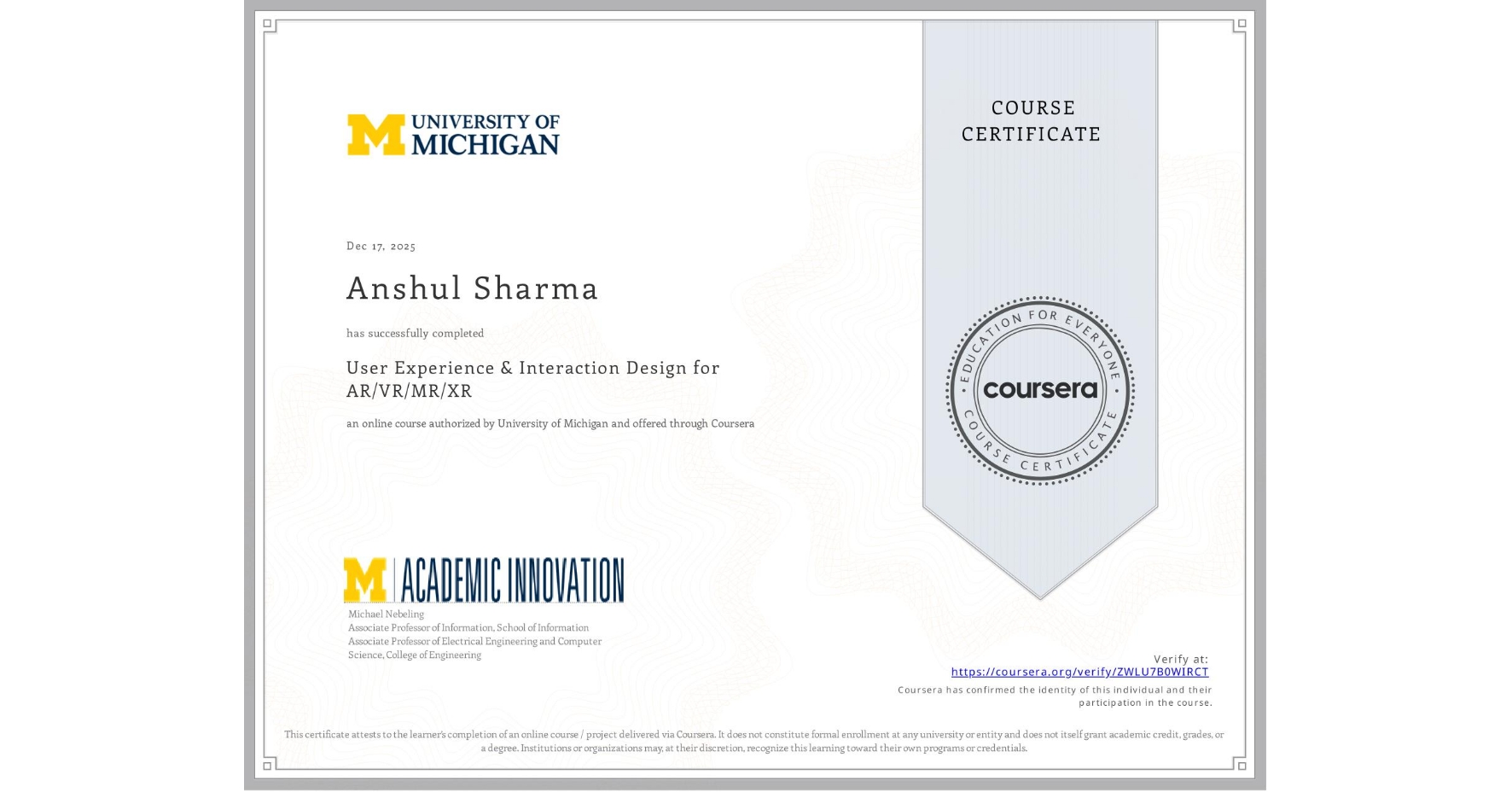Click Michael Nebeling's name
Image resolution: width=1512 pixels, height=792 pixels.
(385, 614)
